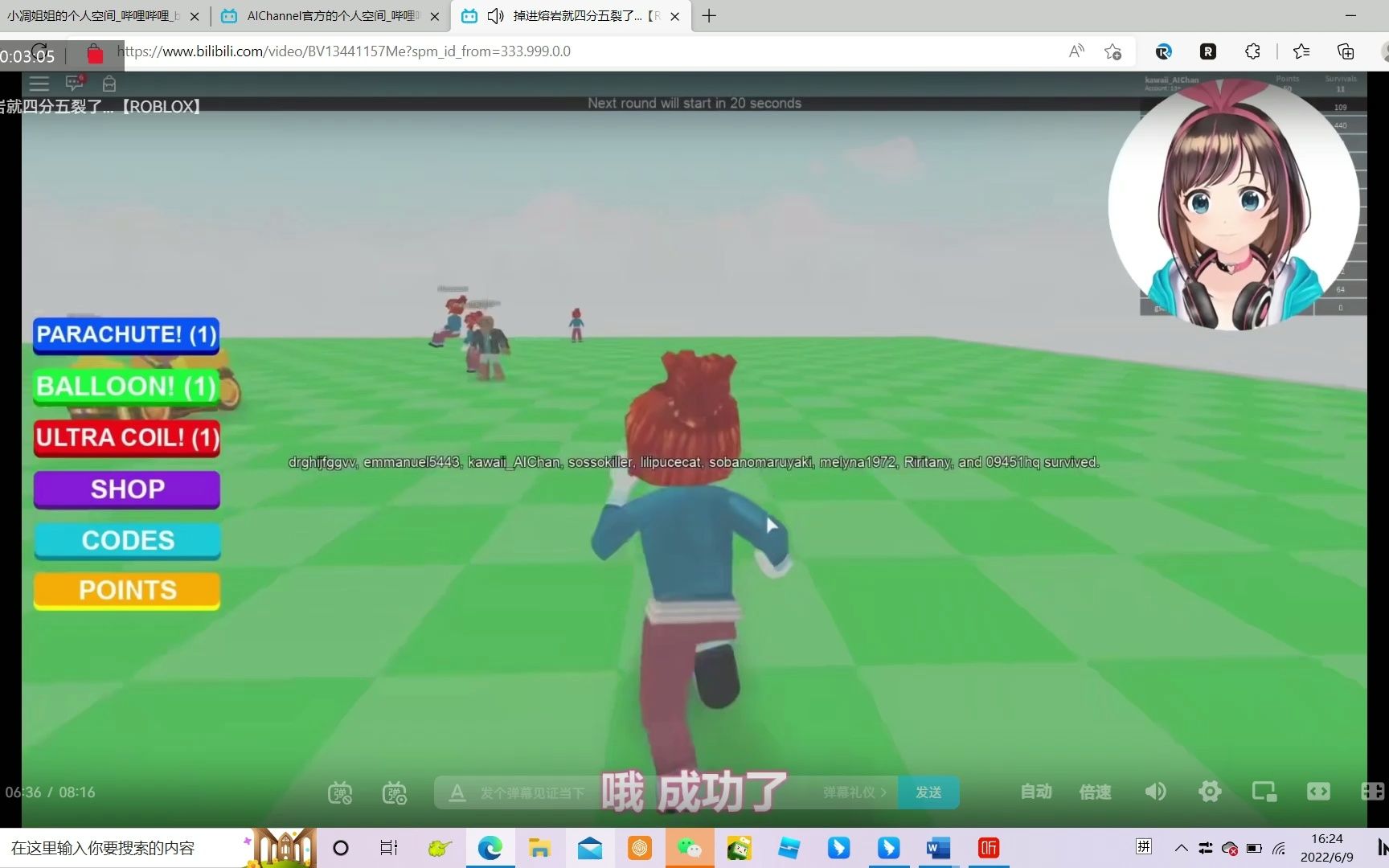Open the Favorites list icon
Viewport: 1389px width, 868px height.
point(1301,51)
